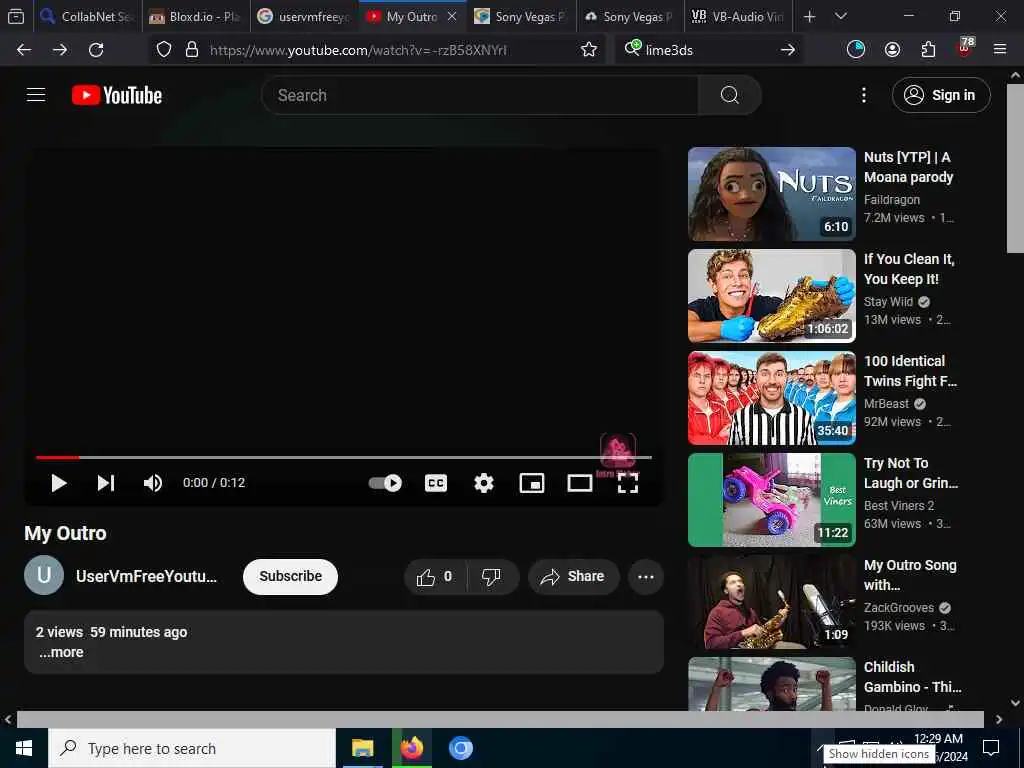Open Chromium icon on taskbar

click(x=460, y=748)
